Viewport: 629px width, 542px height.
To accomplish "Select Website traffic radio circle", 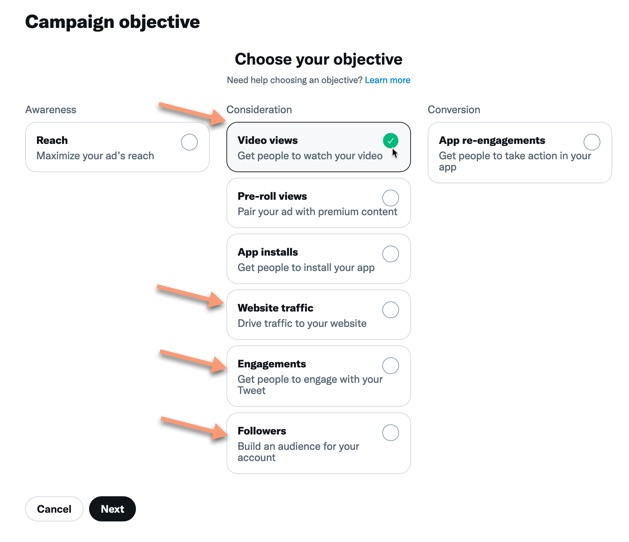I will [390, 310].
